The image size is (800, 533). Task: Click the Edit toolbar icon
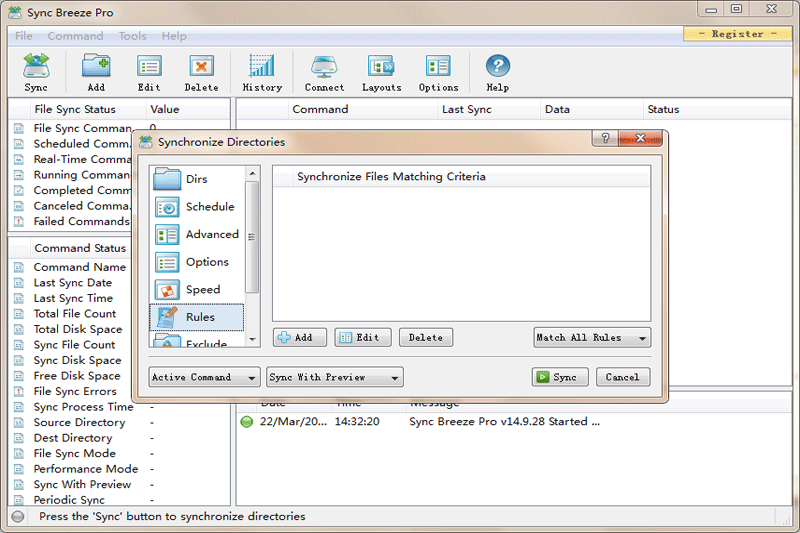click(149, 72)
